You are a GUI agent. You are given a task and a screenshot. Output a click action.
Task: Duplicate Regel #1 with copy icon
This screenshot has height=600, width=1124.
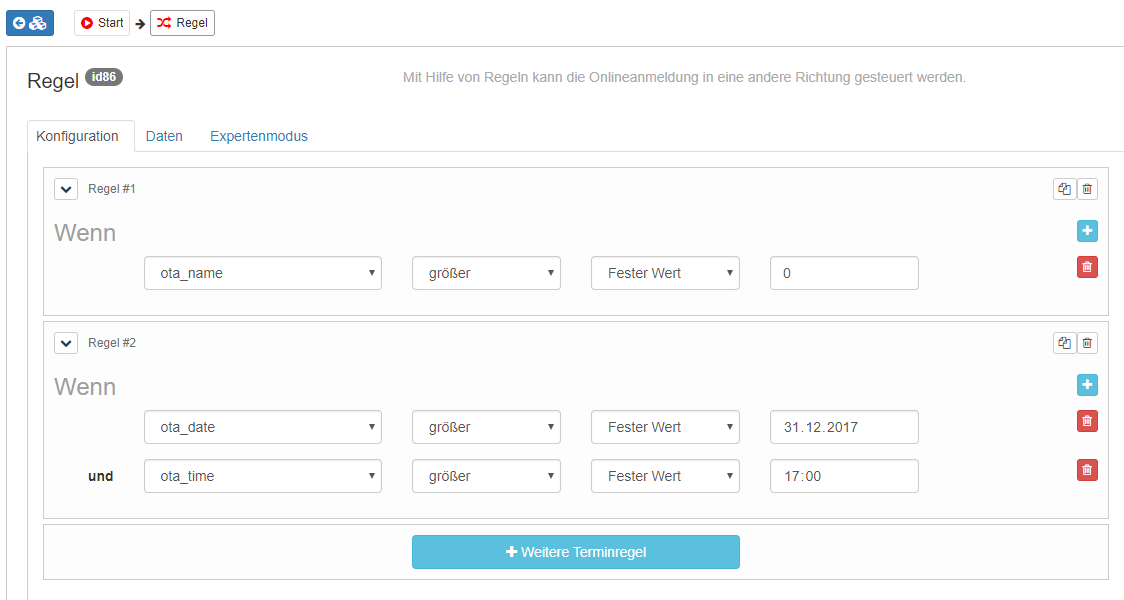click(x=1064, y=189)
